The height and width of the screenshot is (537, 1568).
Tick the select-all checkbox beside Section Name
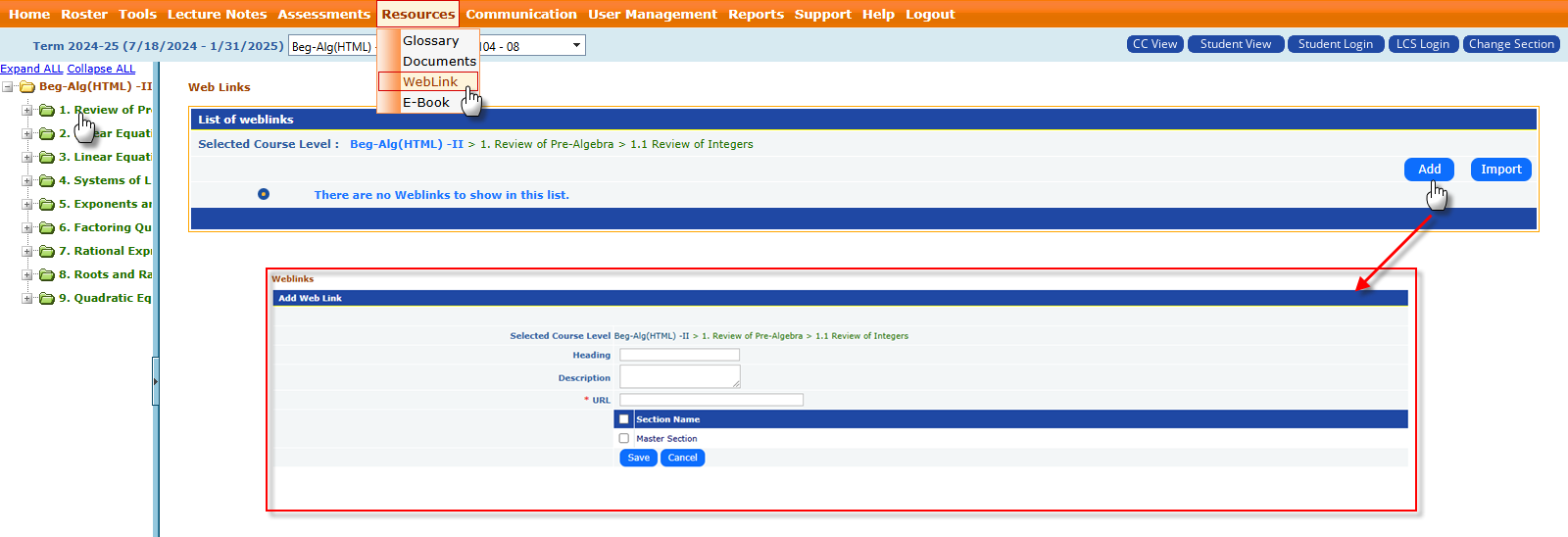(624, 419)
